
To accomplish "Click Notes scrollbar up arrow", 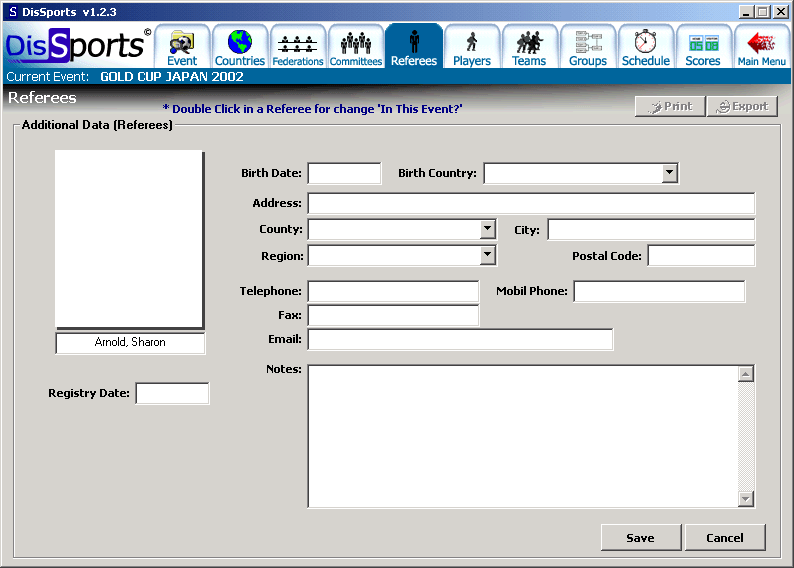I will tap(745, 374).
